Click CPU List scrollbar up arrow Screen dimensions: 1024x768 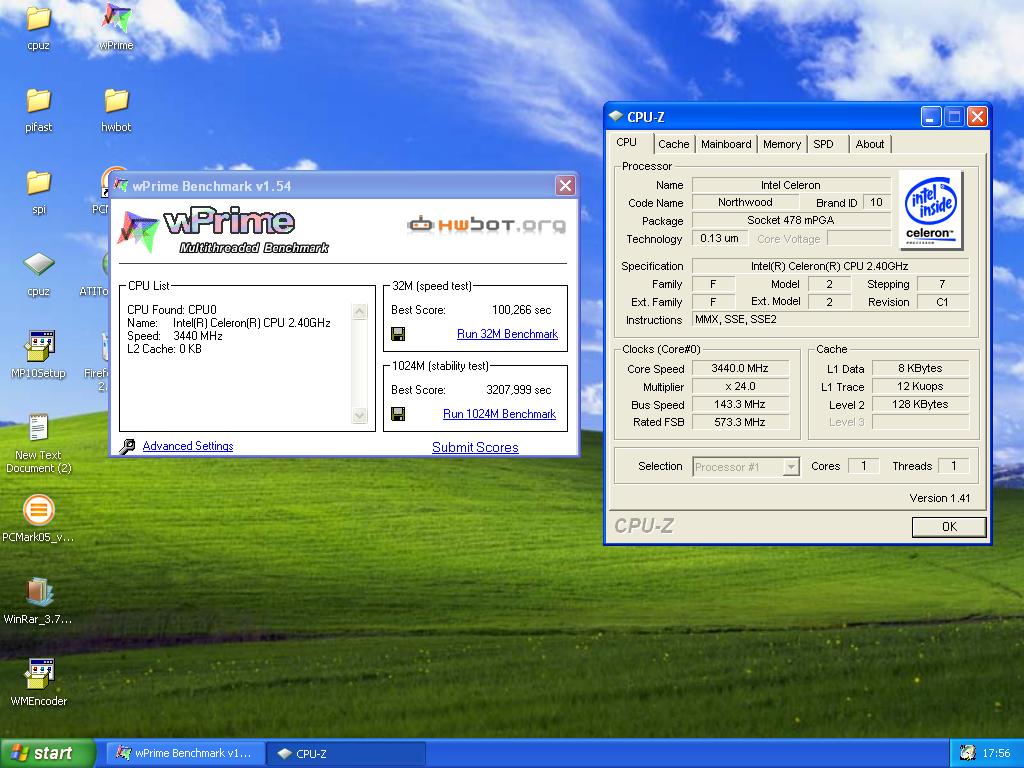point(360,312)
